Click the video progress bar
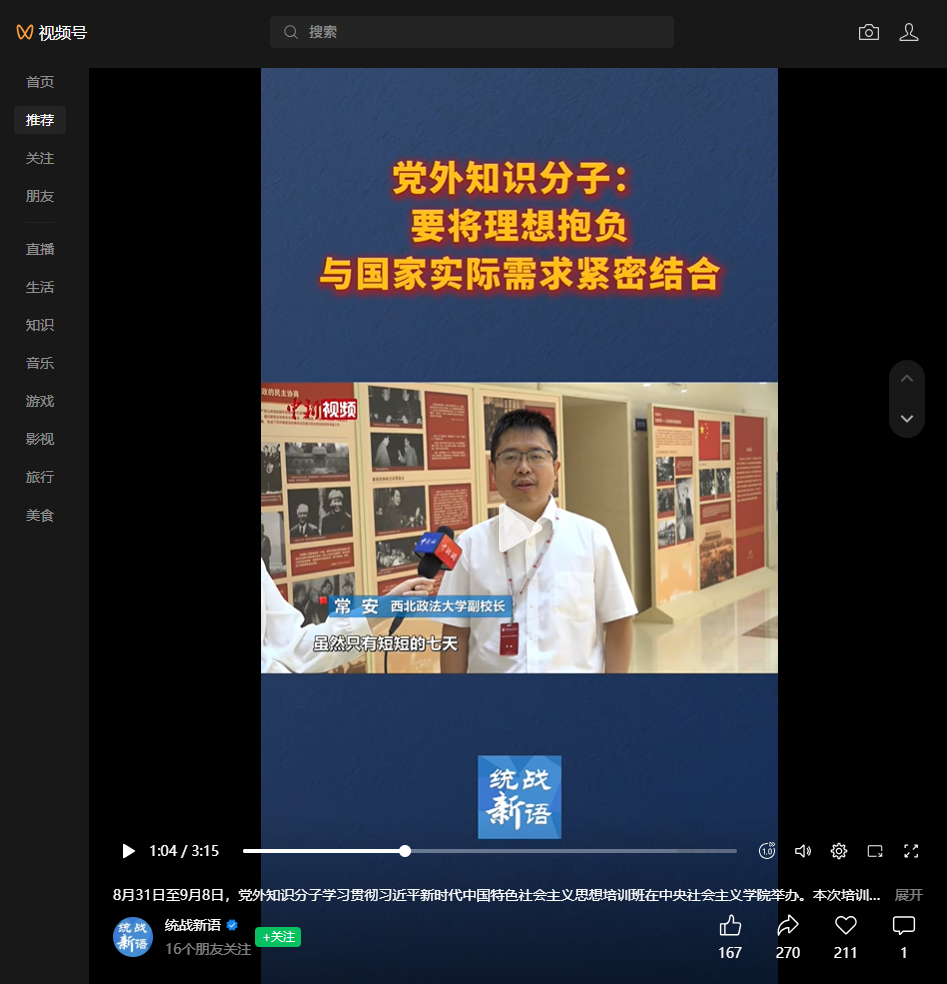Screen dimensions: 947x984 coord(489,851)
